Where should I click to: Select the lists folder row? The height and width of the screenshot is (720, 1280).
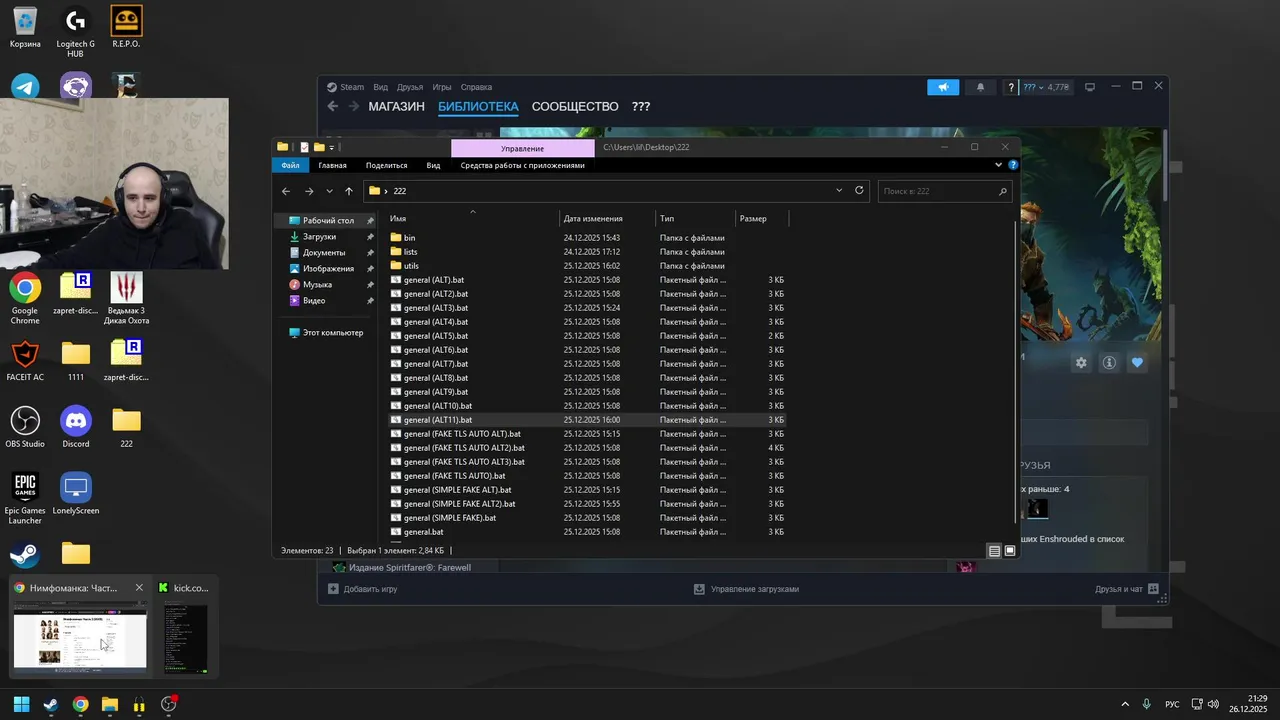click(587, 252)
